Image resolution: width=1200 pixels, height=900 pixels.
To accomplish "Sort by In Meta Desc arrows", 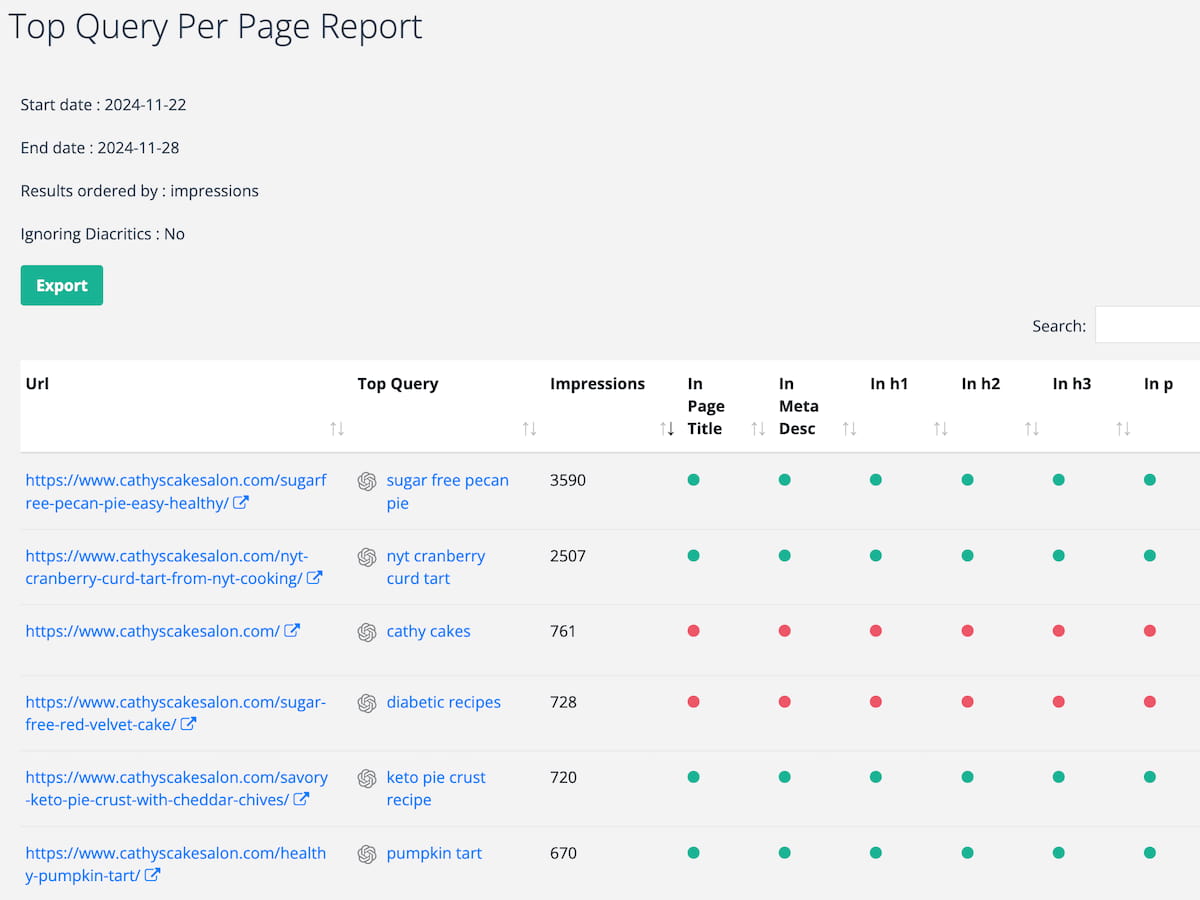I will (849, 429).
